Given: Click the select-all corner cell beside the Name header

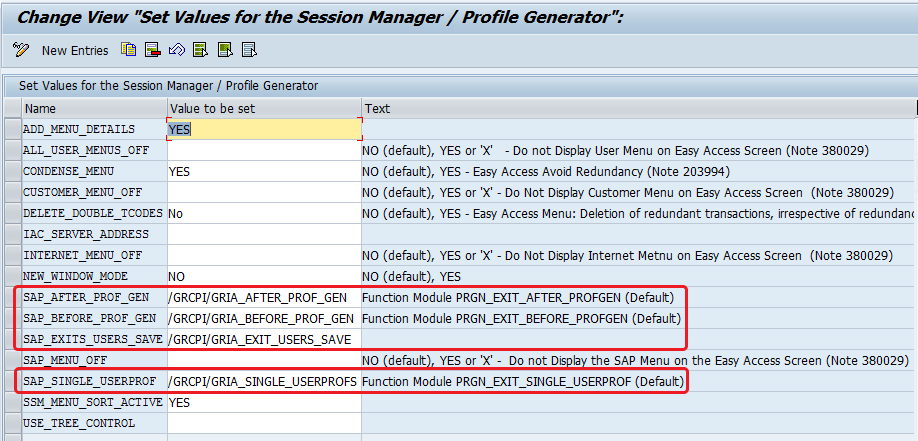Looking at the screenshot, I should coord(12,108).
